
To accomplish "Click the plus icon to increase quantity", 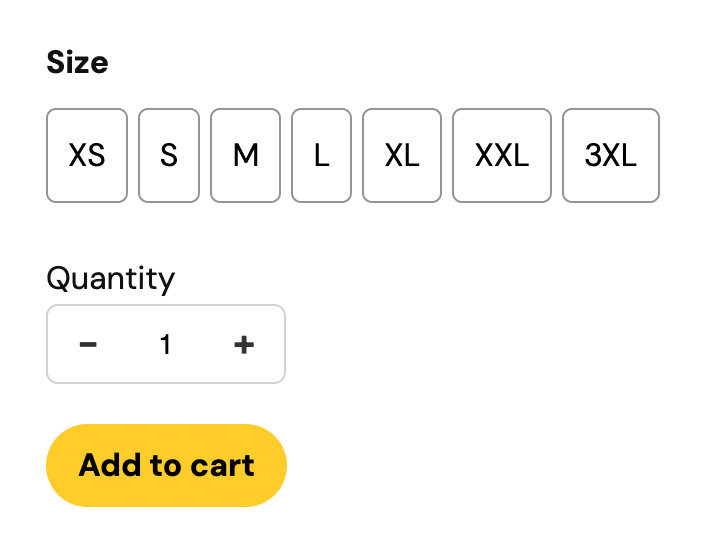I will click(x=244, y=345).
